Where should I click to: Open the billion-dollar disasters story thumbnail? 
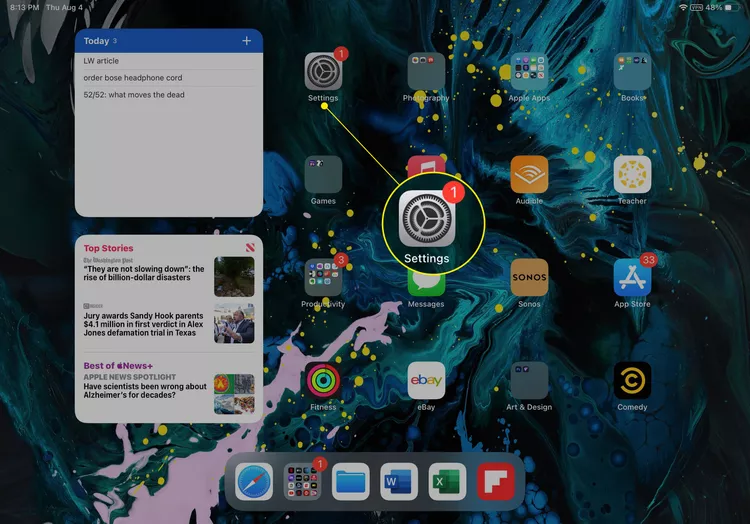tap(234, 277)
